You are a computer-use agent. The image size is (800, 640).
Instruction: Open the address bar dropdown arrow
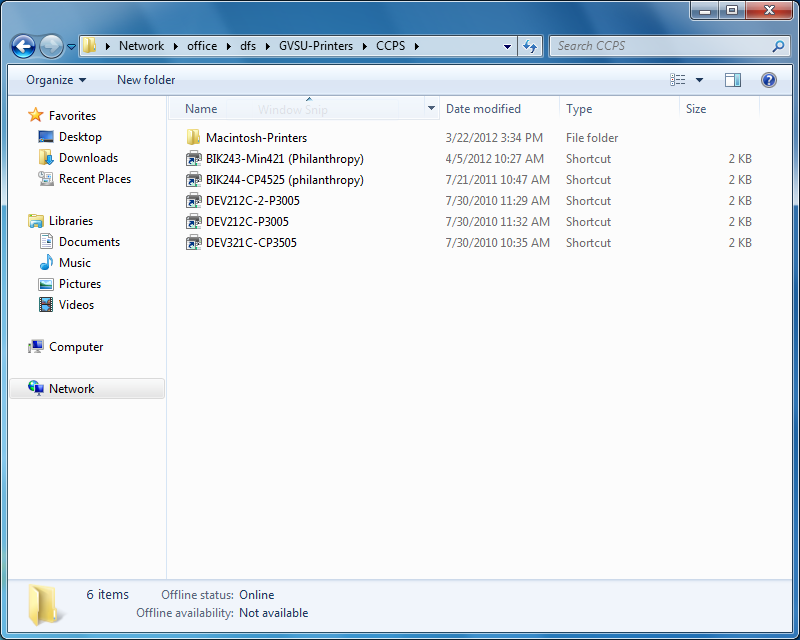tap(507, 45)
